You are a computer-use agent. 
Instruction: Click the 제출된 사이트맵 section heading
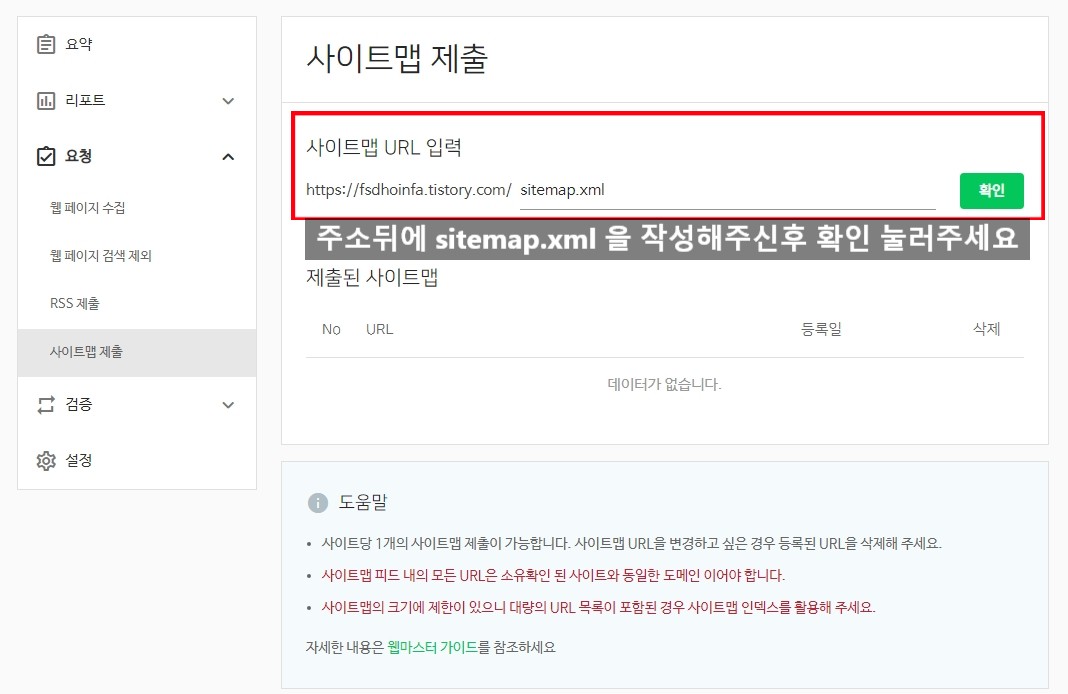(372, 278)
